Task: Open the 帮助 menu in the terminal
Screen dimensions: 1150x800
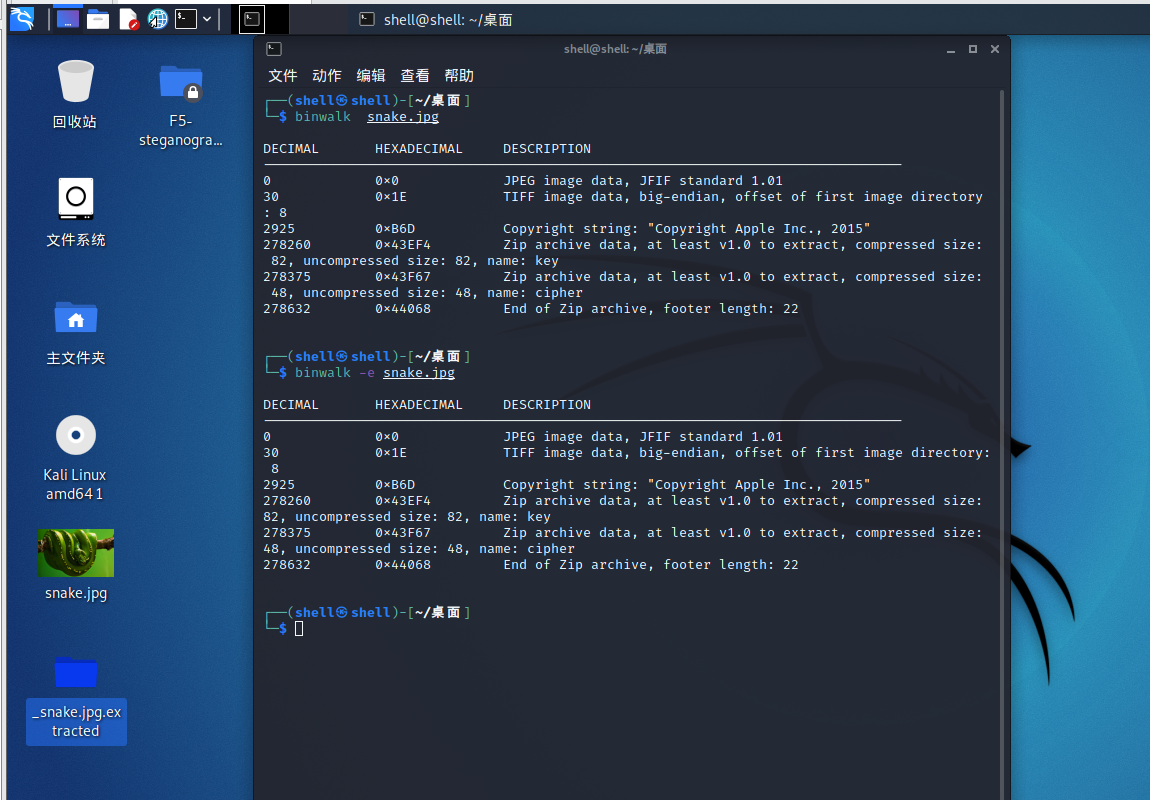Action: (x=458, y=76)
